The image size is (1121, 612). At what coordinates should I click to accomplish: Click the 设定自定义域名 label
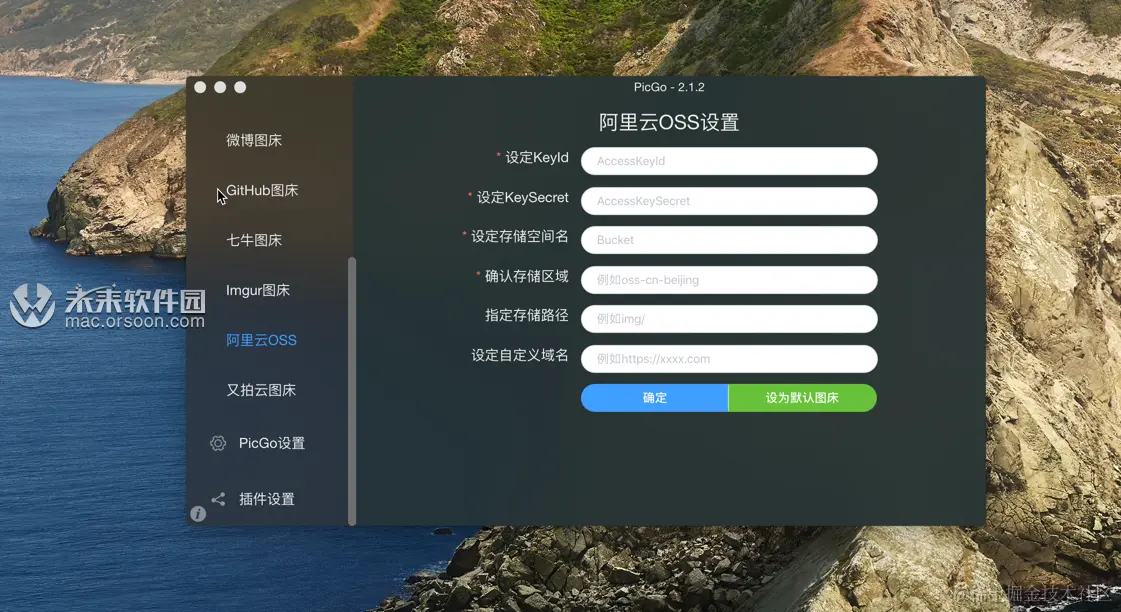coord(520,355)
